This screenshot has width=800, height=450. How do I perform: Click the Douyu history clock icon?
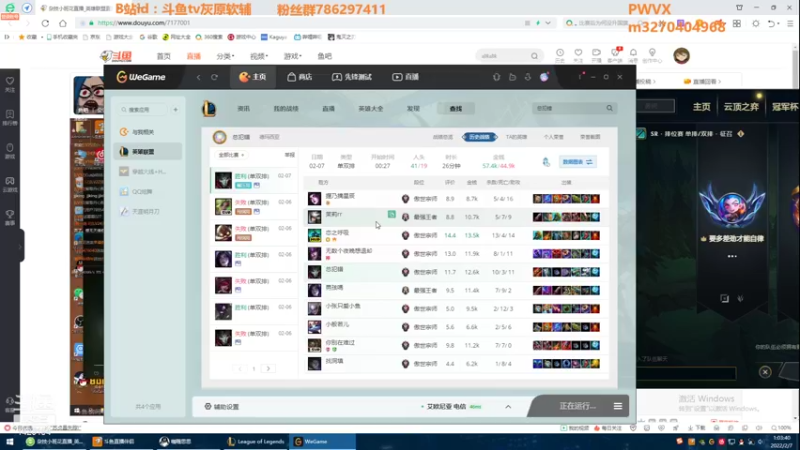point(560,55)
